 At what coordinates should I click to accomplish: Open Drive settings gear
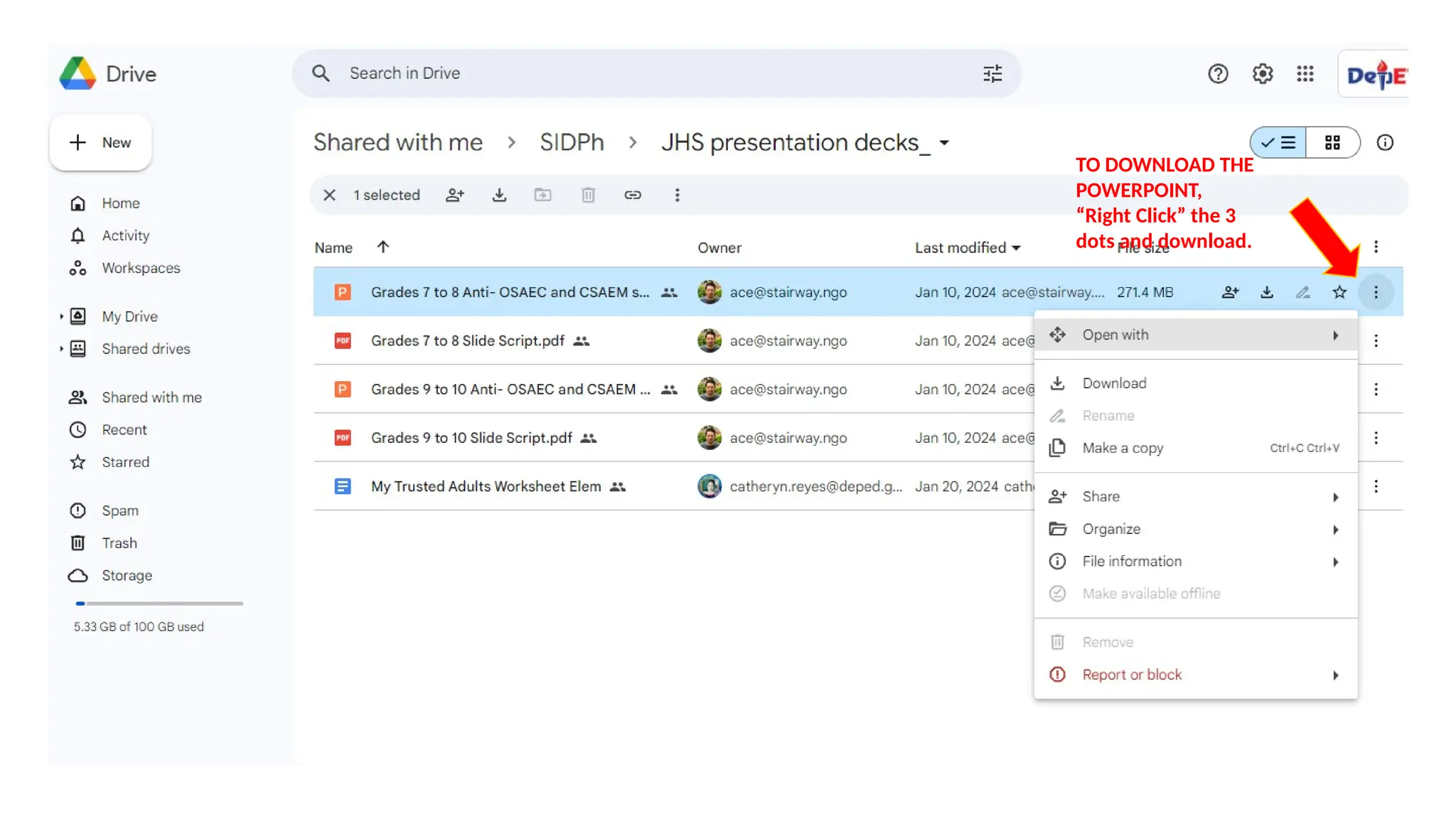tap(1262, 73)
